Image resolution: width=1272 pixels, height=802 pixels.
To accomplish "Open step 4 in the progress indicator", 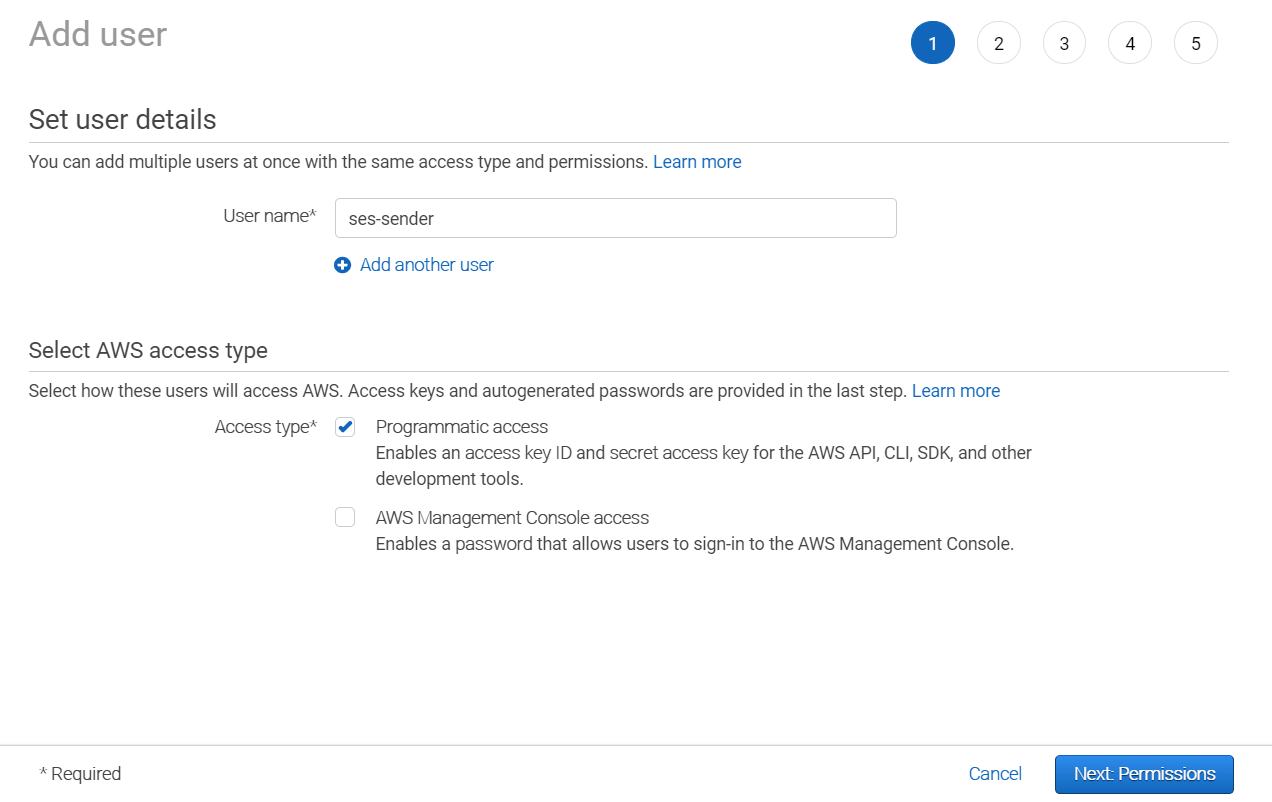I will [x=1130, y=44].
